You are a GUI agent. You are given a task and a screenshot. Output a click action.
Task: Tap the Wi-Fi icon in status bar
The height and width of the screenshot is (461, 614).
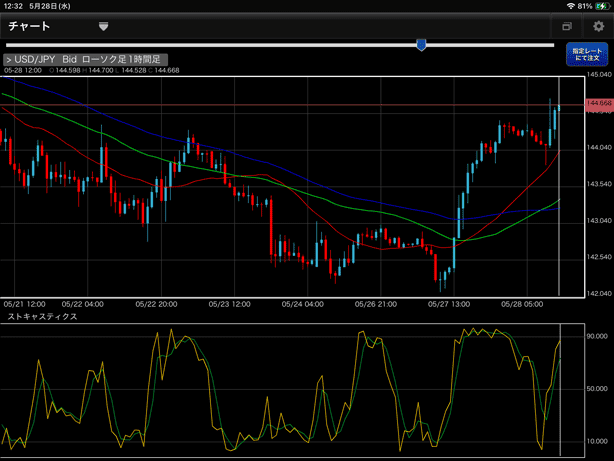[571, 6]
